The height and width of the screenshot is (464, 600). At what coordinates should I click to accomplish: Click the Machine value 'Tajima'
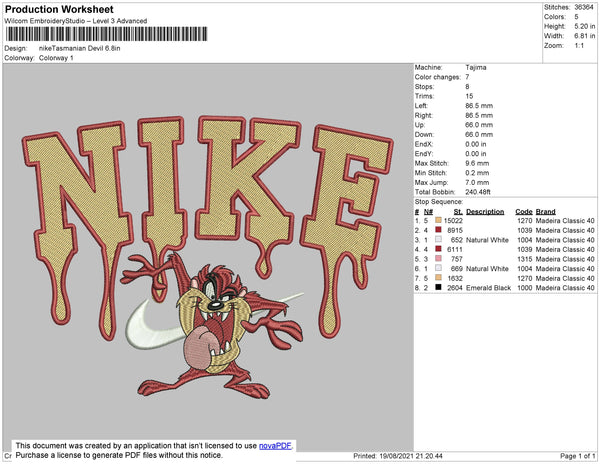pyautogui.click(x=476, y=67)
